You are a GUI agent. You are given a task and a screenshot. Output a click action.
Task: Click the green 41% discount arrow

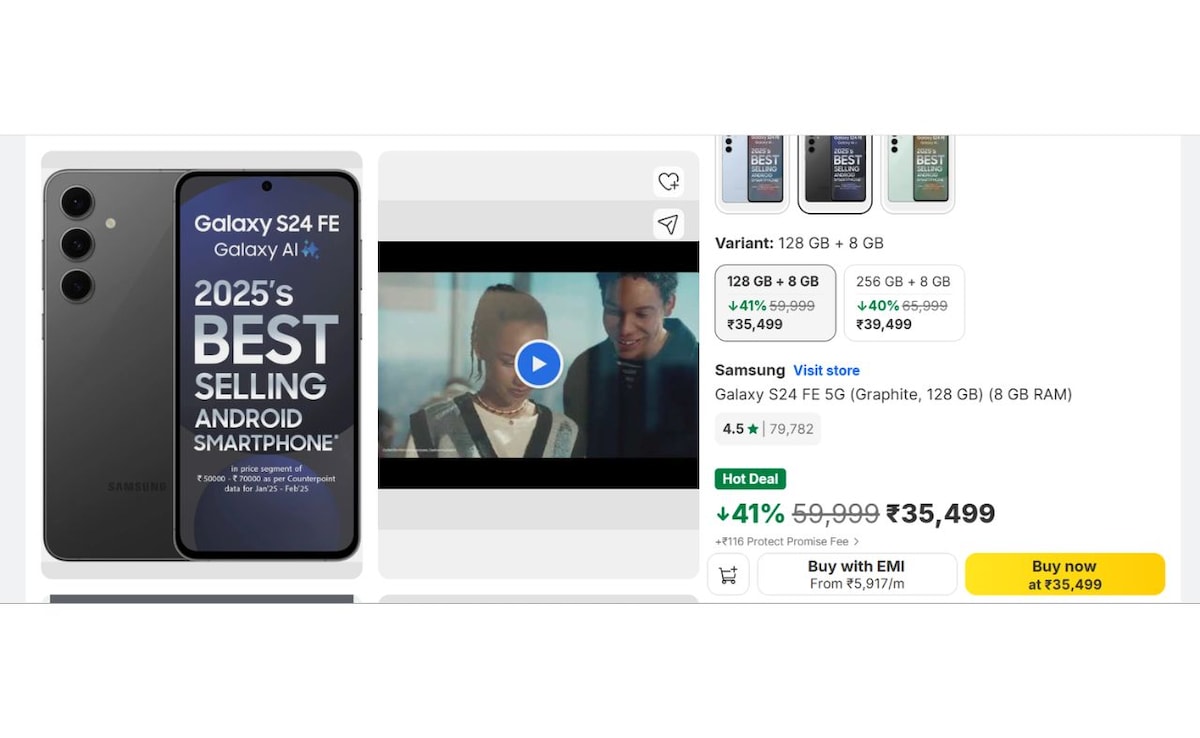coord(723,514)
